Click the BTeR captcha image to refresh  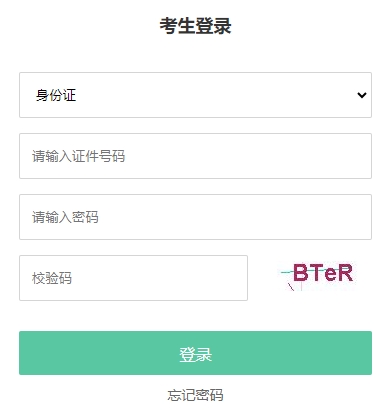click(x=319, y=276)
